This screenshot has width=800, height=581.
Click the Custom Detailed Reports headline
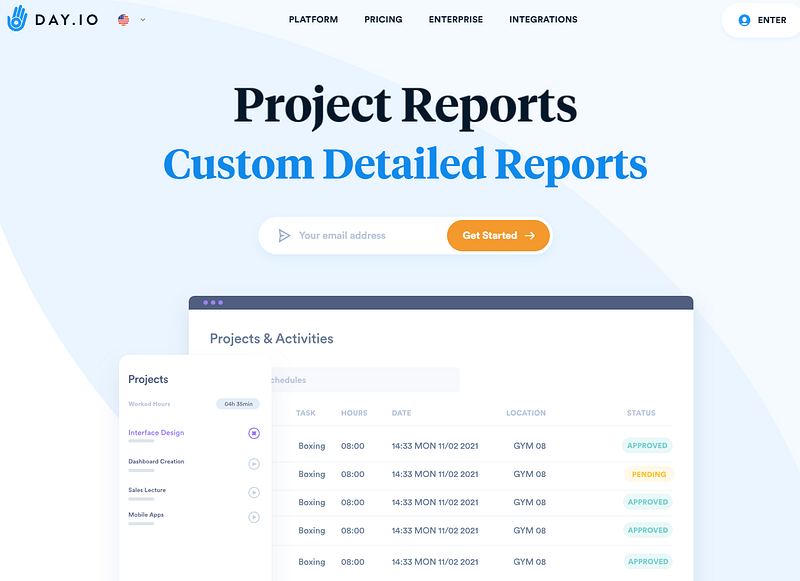405,164
